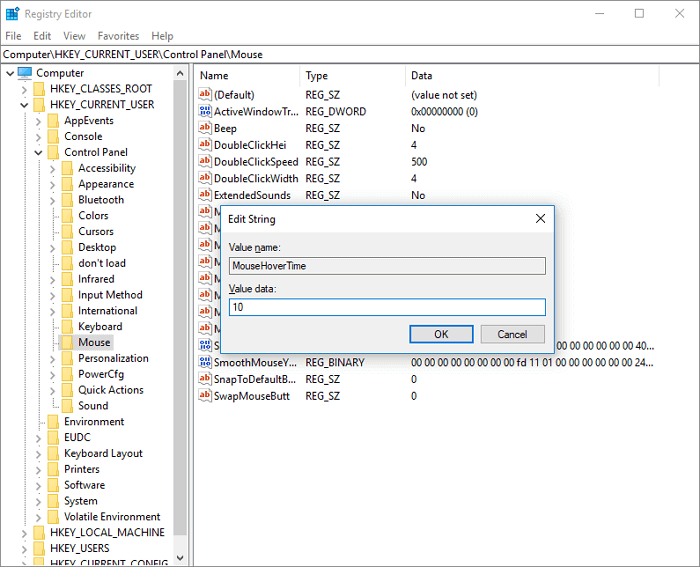Collapse the Control Panel tree node
The width and height of the screenshot is (700, 567).
38,153
